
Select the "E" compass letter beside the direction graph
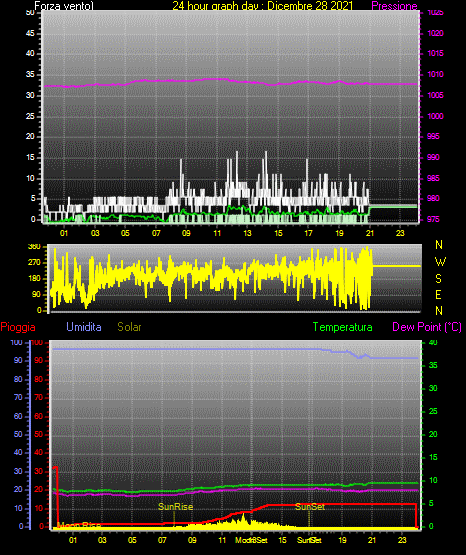(438, 294)
